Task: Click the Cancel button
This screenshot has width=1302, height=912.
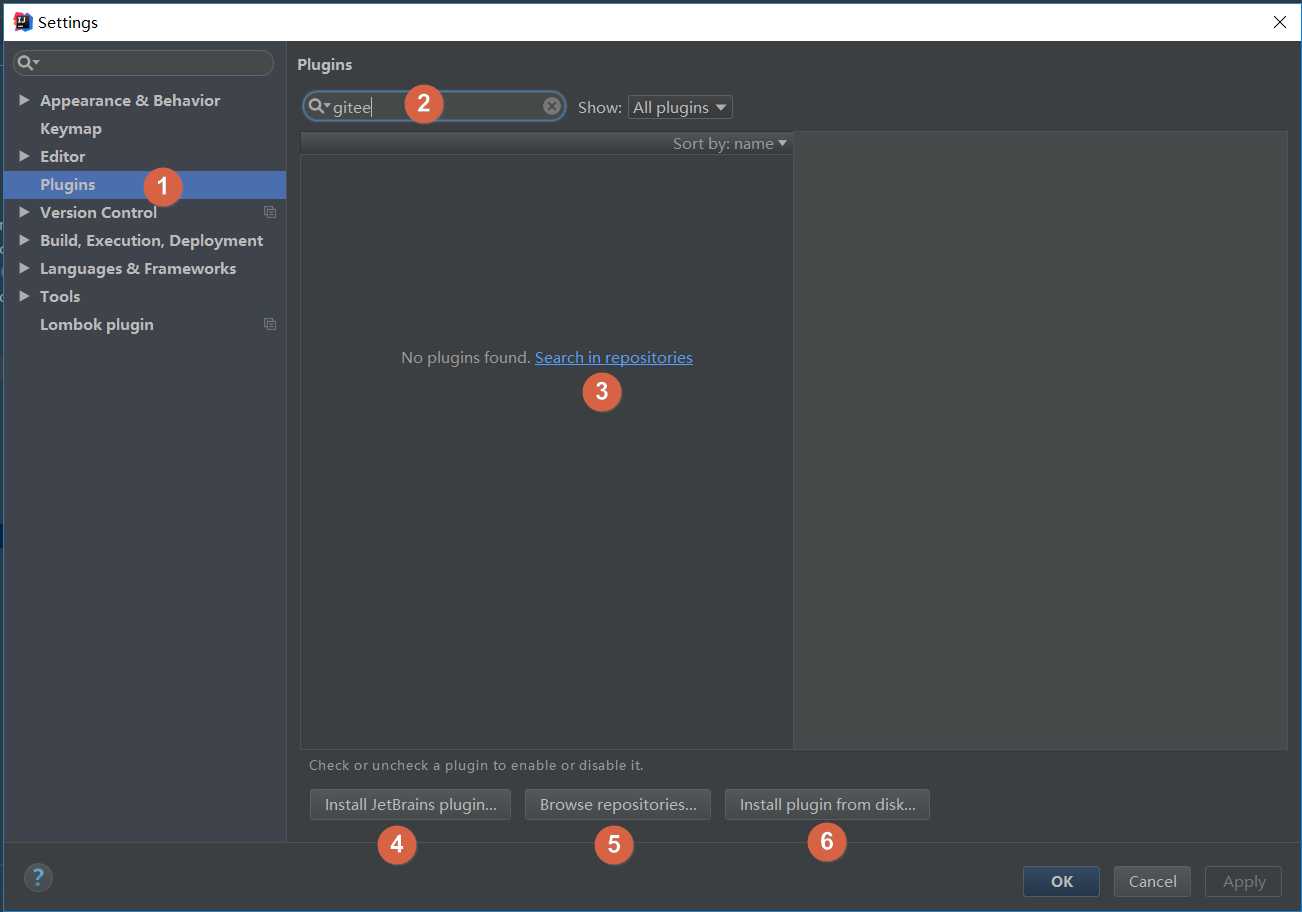Action: [x=1152, y=881]
